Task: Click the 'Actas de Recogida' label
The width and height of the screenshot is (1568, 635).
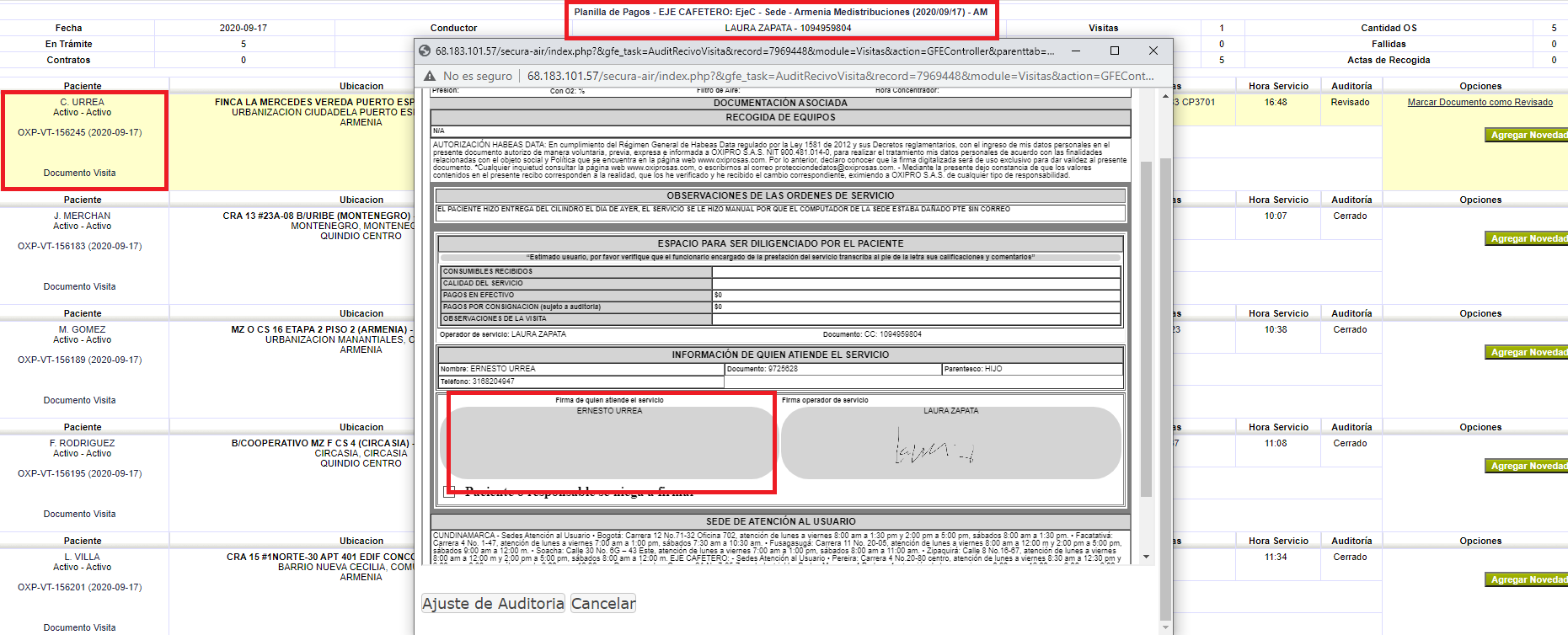Action: (1389, 60)
